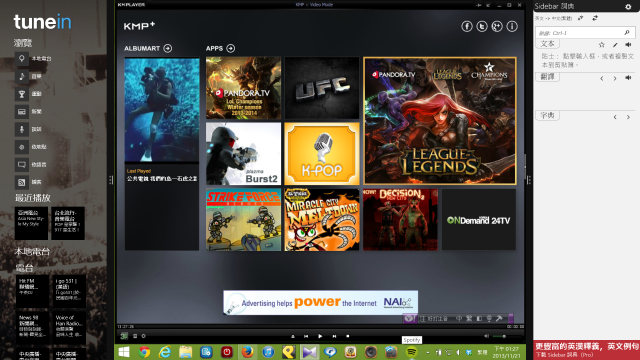Open File Explorer folder on taskbar

tap(185, 352)
